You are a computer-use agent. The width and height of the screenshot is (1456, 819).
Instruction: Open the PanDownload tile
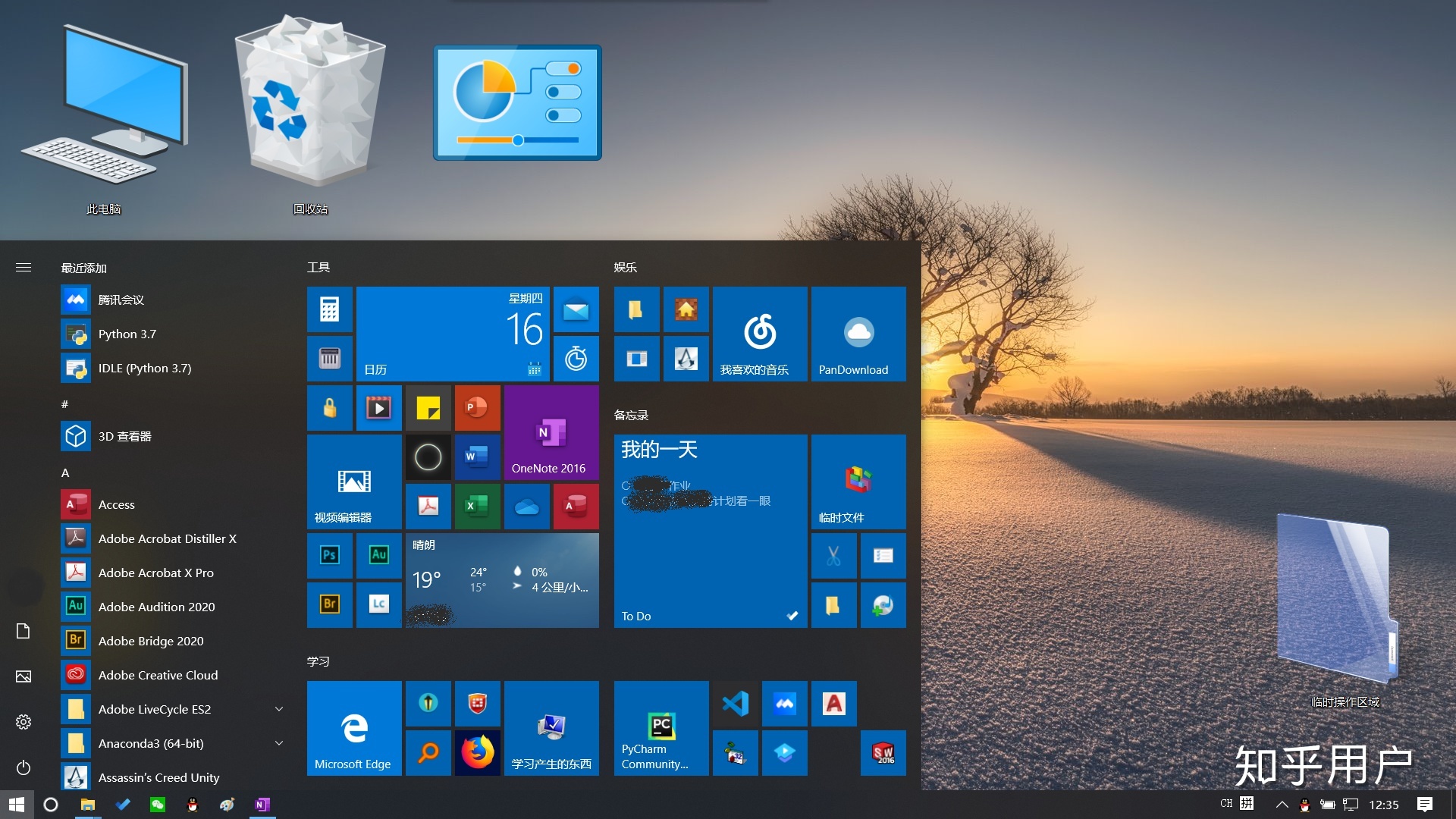(858, 334)
